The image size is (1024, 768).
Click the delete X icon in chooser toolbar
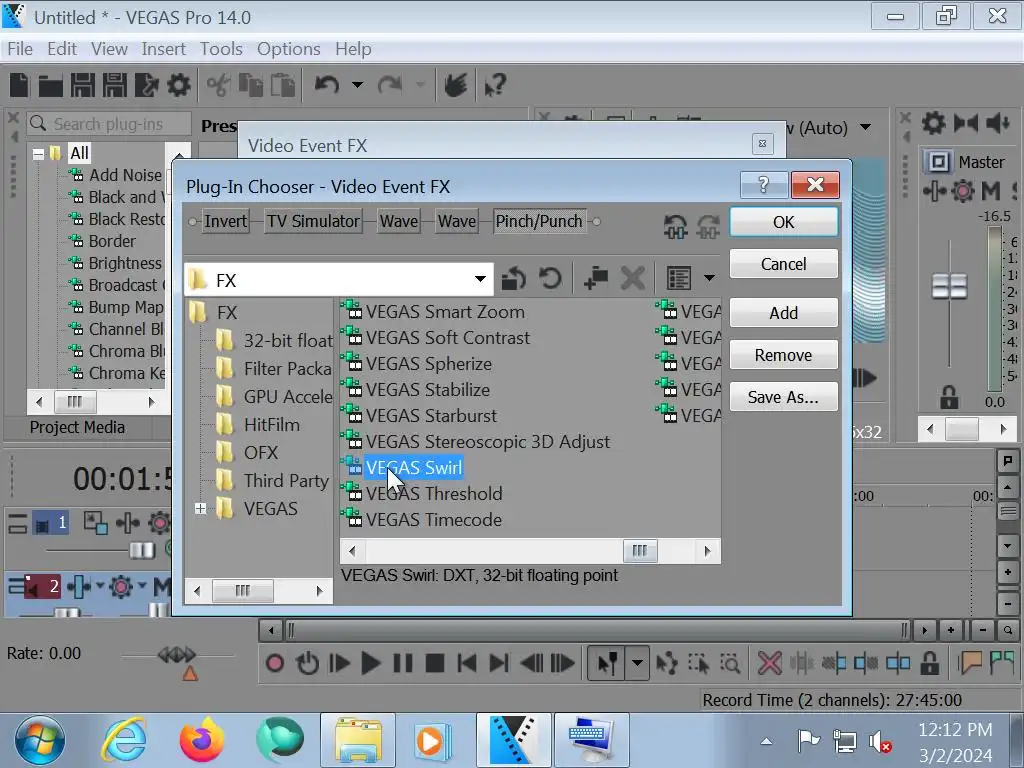(632, 279)
